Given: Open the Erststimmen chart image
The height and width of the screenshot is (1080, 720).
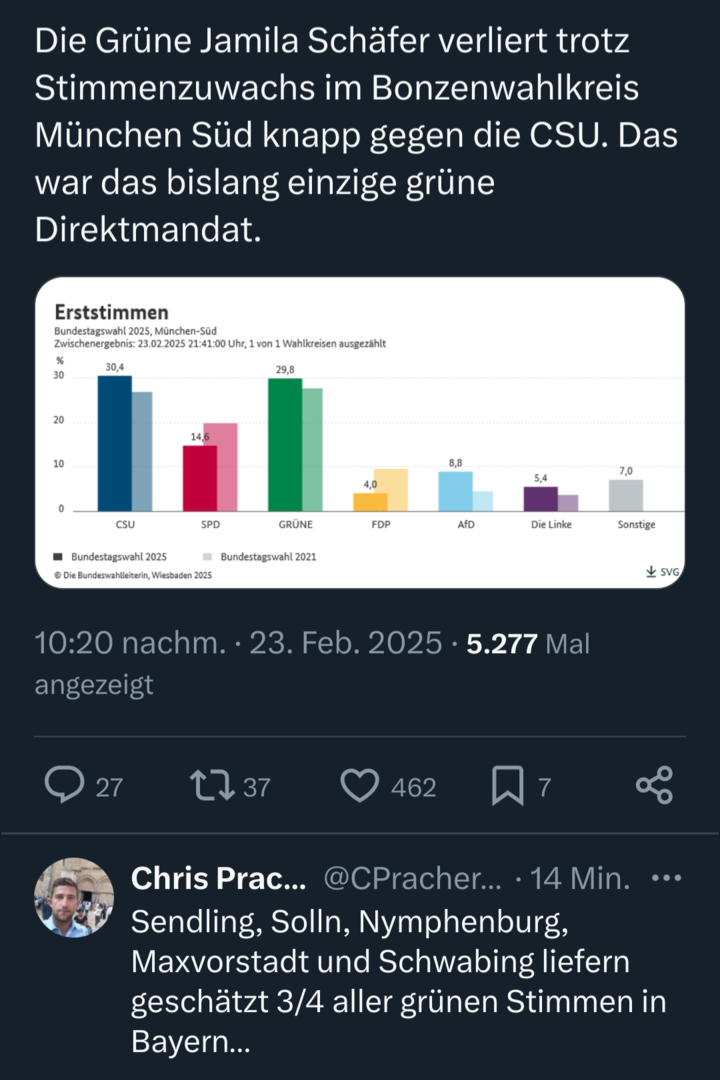Looking at the screenshot, I should (360, 433).
